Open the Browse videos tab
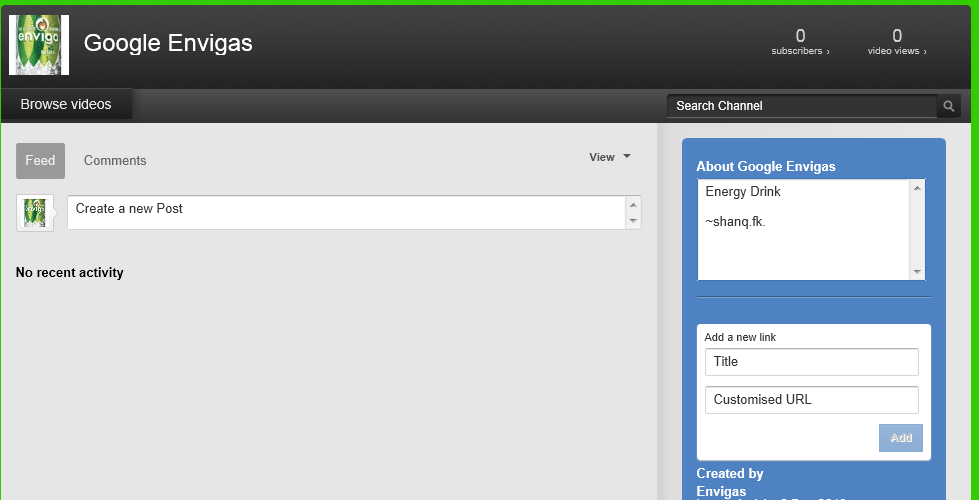The height and width of the screenshot is (500, 979). tap(66, 104)
